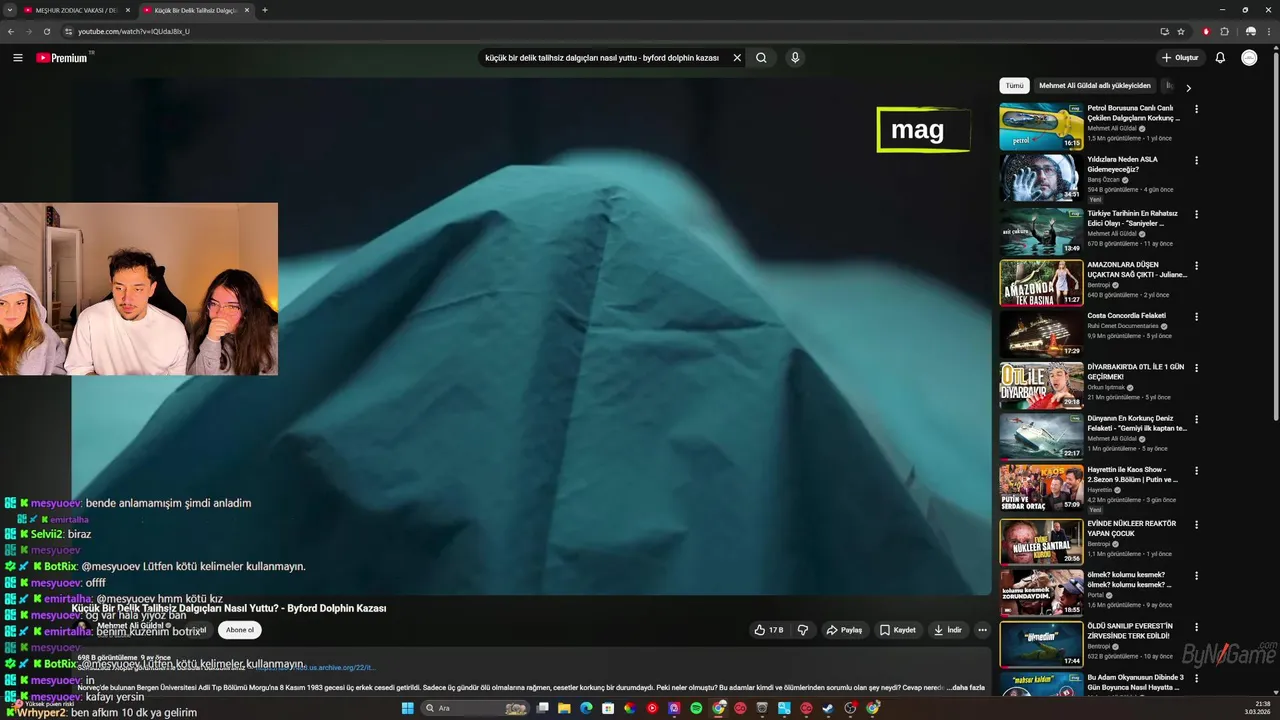The height and width of the screenshot is (720, 1280).
Task: Open Steam from the taskbar
Action: pyautogui.click(x=828, y=708)
